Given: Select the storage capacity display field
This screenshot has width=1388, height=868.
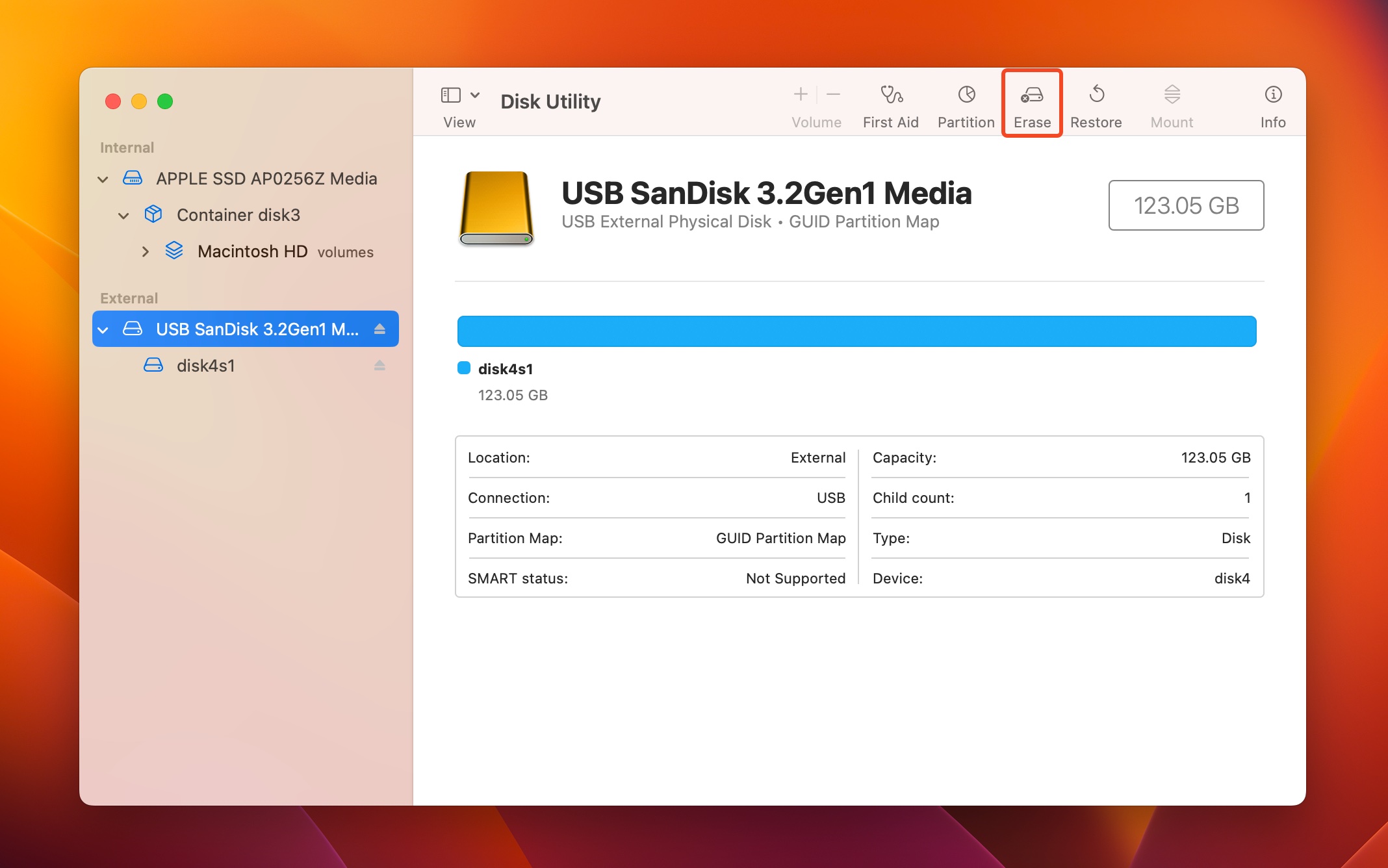Looking at the screenshot, I should pos(1184,205).
